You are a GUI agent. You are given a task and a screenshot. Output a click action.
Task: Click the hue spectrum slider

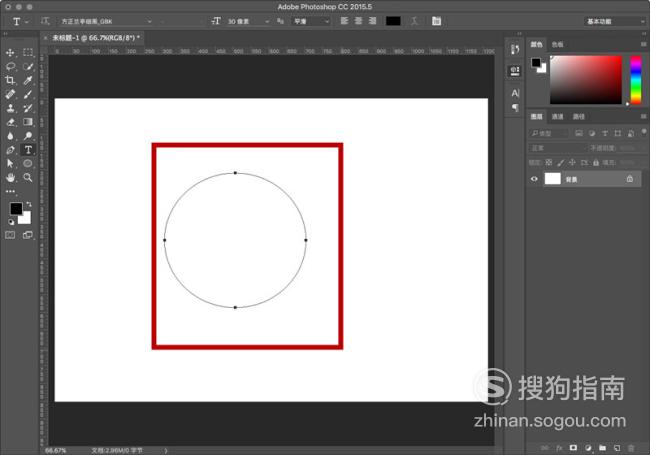(x=636, y=80)
